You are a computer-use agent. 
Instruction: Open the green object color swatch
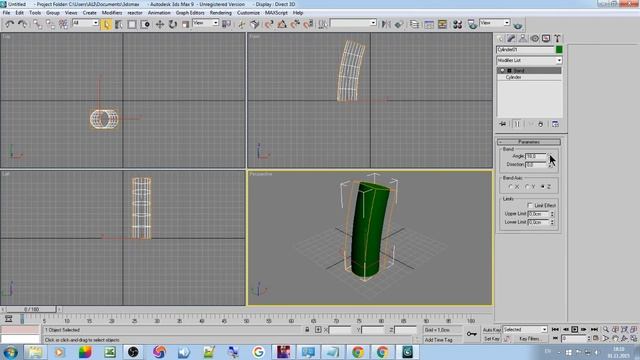[559, 49]
